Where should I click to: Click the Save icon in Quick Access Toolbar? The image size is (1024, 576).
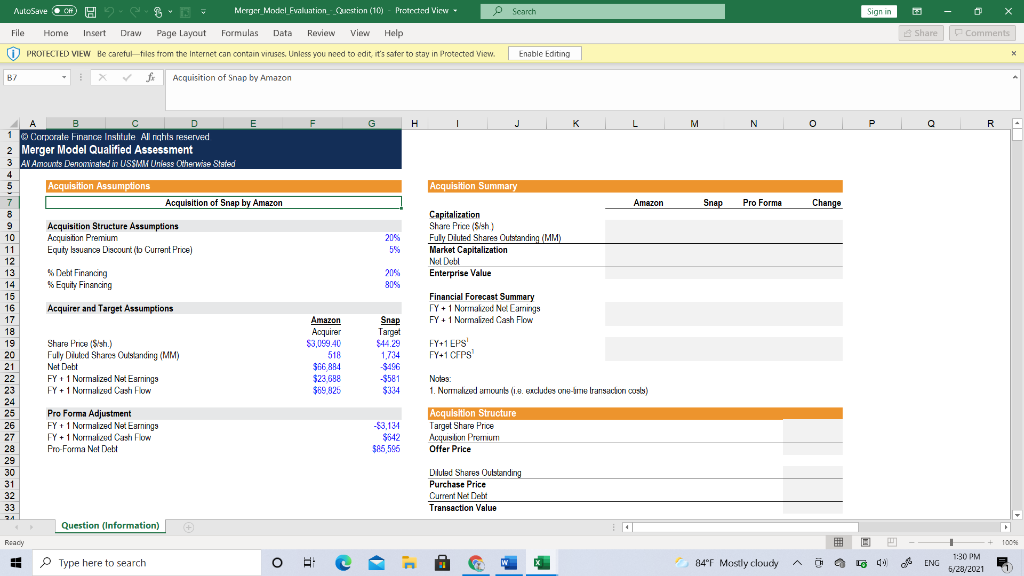click(90, 11)
